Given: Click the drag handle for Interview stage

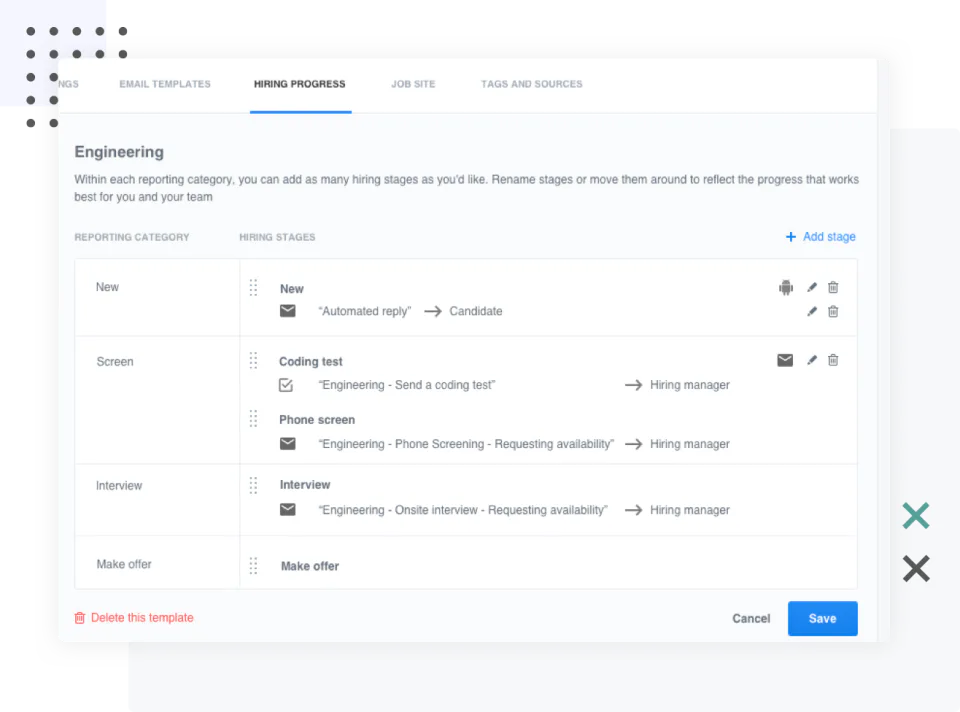Looking at the screenshot, I should pyautogui.click(x=253, y=485).
